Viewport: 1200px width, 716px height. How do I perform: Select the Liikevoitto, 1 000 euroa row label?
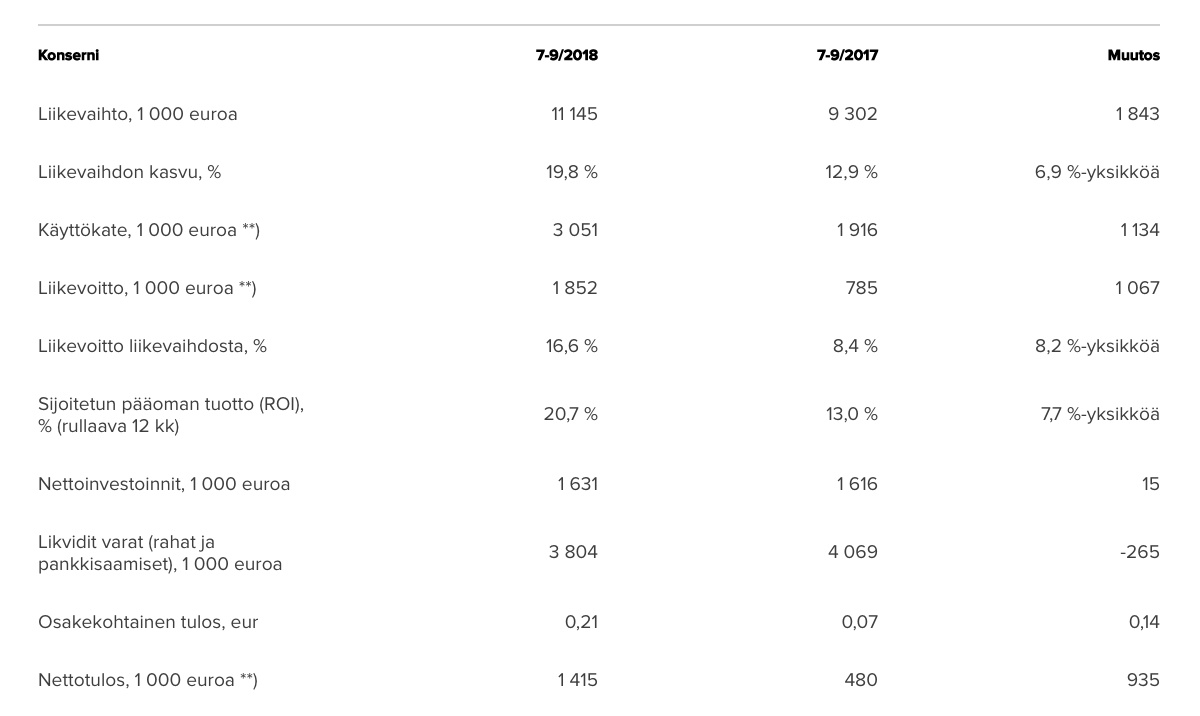pyautogui.click(x=147, y=288)
